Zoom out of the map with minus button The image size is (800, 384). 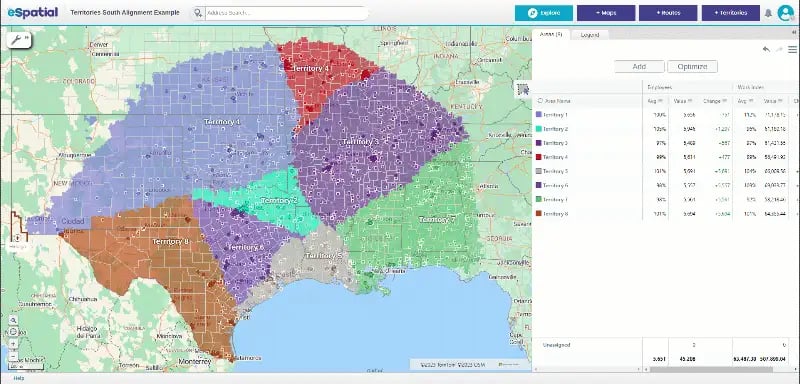[13, 356]
